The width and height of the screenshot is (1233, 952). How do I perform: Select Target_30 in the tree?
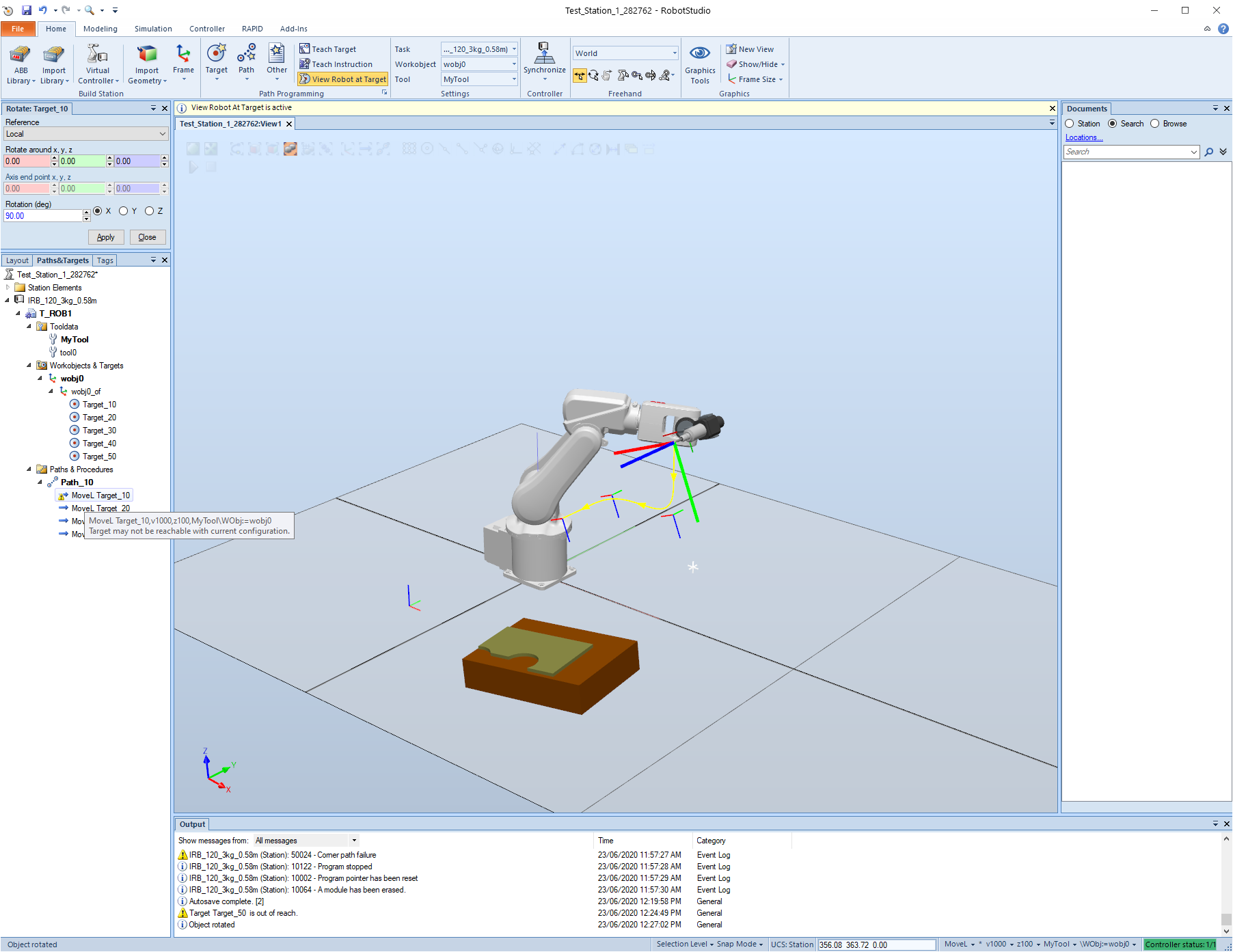99,431
